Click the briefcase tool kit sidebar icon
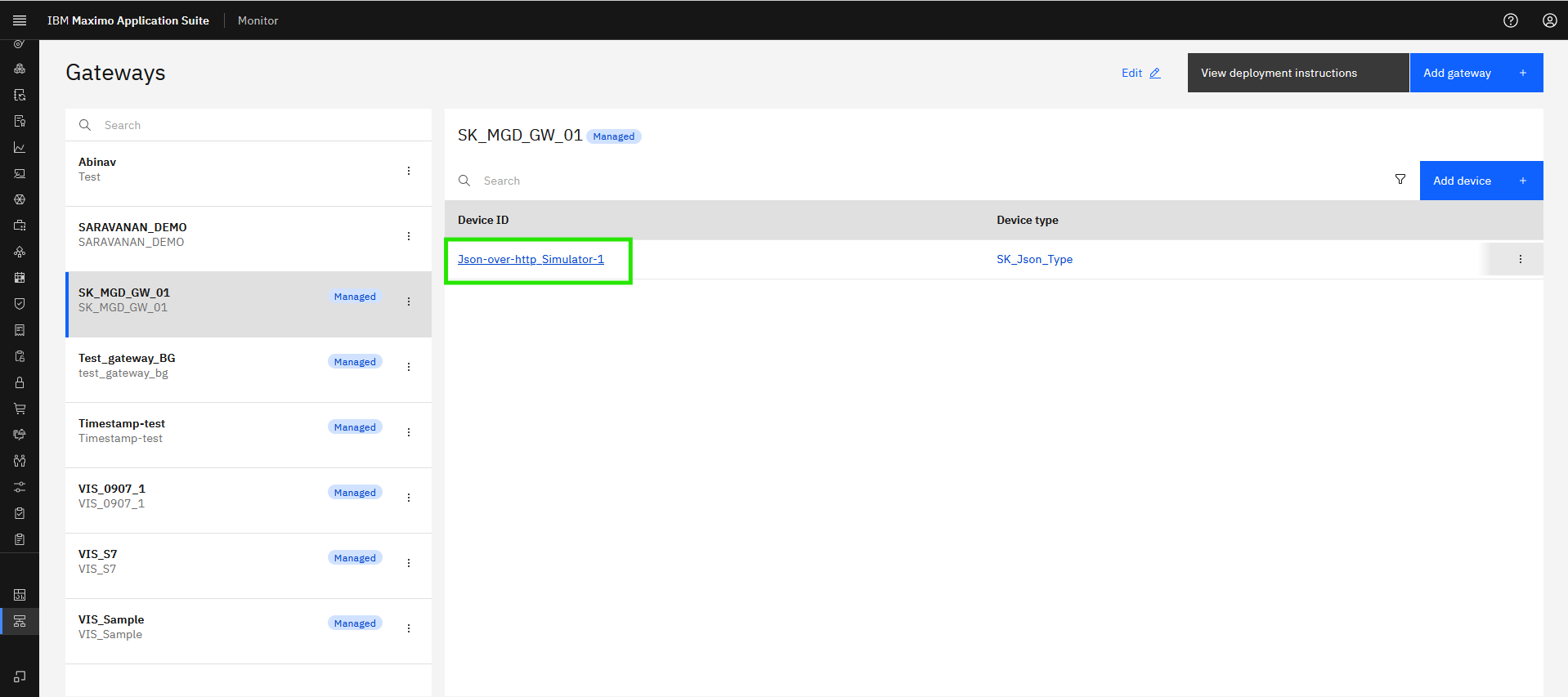 click(x=20, y=226)
